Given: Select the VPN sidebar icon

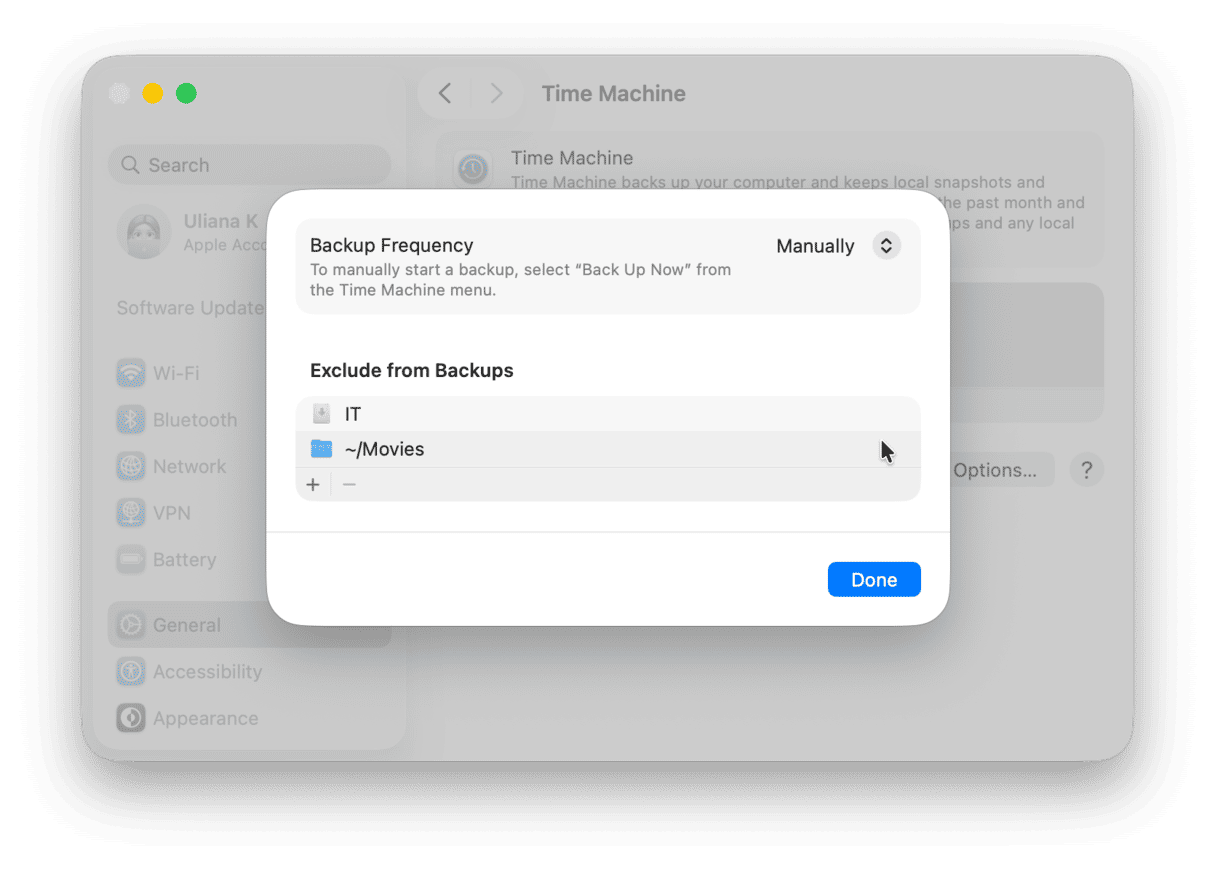Looking at the screenshot, I should coord(130,513).
